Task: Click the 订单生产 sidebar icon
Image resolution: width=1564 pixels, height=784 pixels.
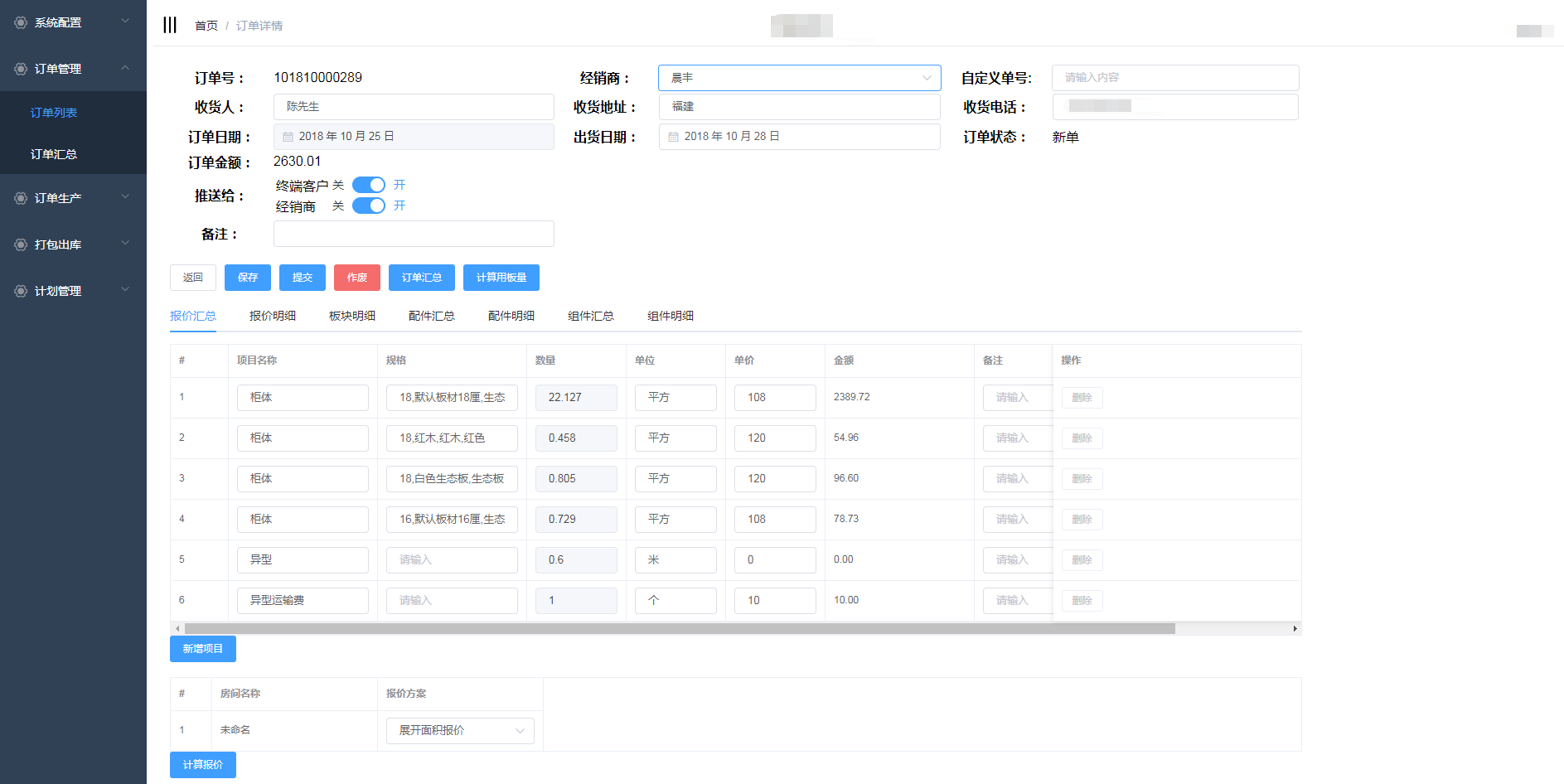Action: (21, 198)
